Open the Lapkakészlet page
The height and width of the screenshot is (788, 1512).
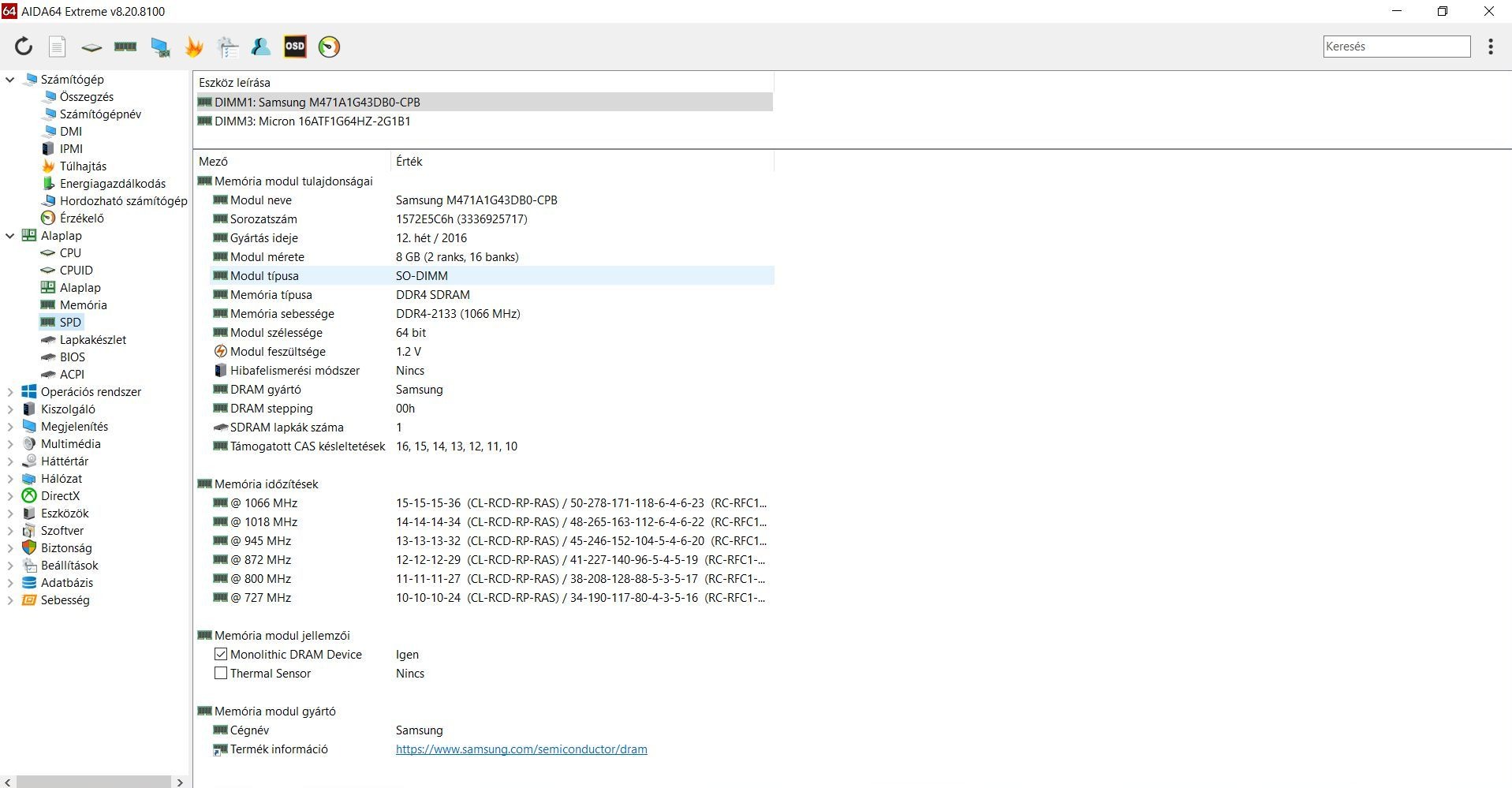(x=93, y=340)
